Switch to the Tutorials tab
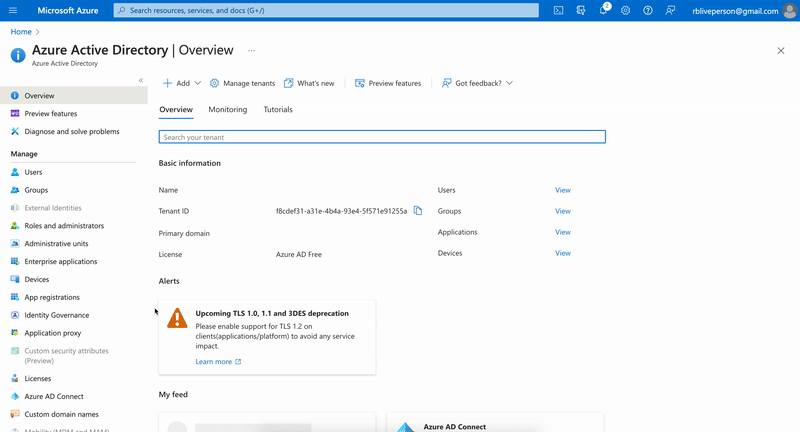Viewport: 800px width, 432px height. coord(278,110)
